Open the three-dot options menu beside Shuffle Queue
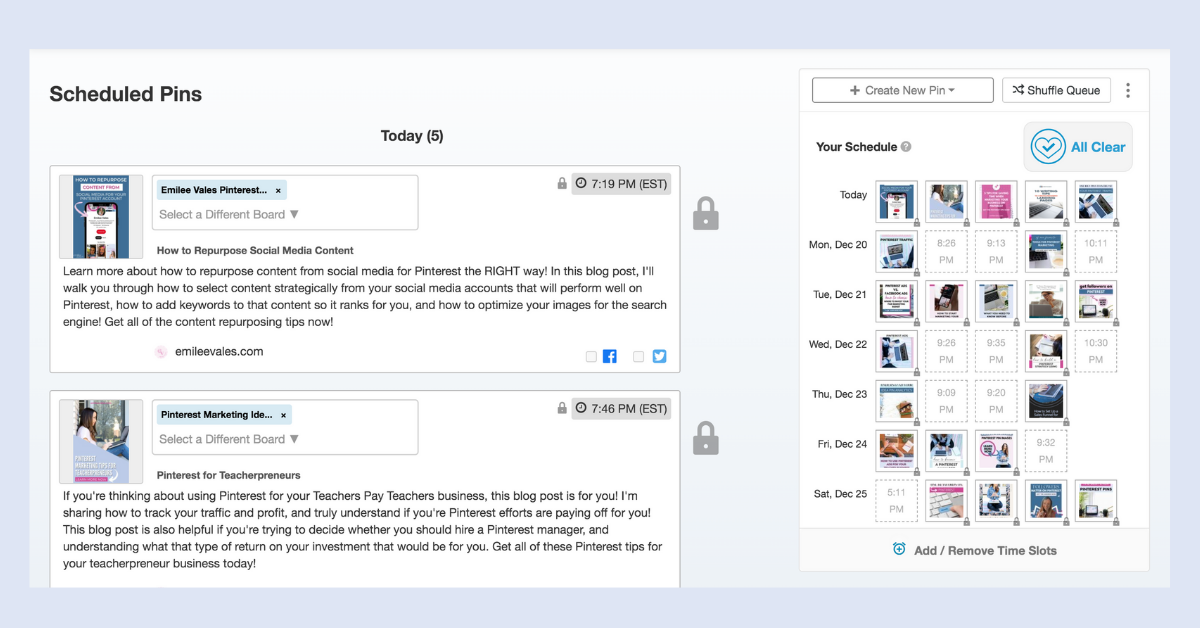Screen dimensions: 1200x628 (1128, 90)
